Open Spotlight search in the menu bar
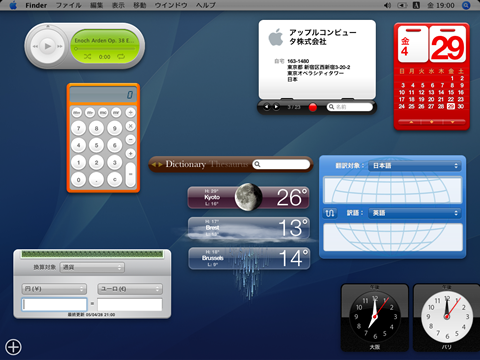The image size is (480, 360). [x=466, y=5]
